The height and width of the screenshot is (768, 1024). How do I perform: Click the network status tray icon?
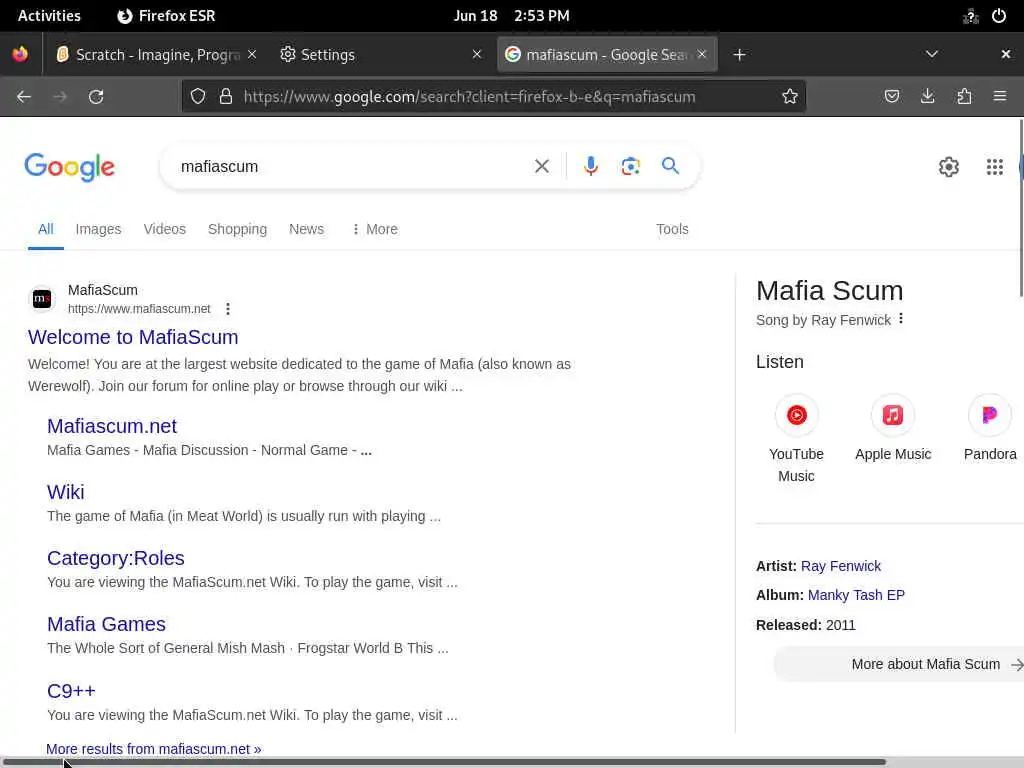pyautogui.click(x=970, y=16)
